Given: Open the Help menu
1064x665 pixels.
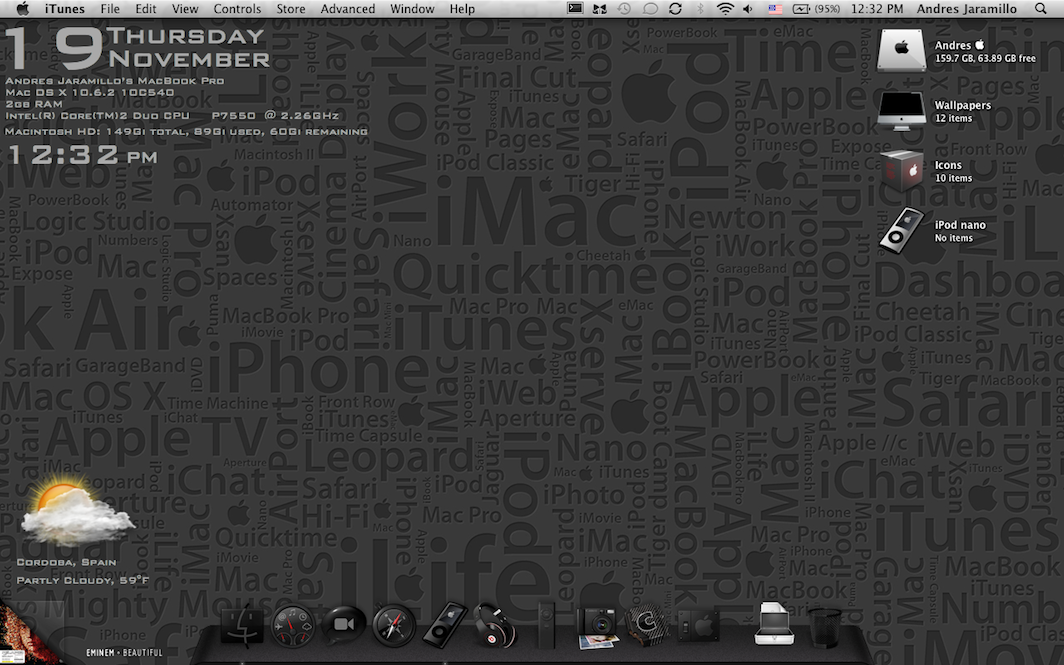Looking at the screenshot, I should [x=462, y=9].
